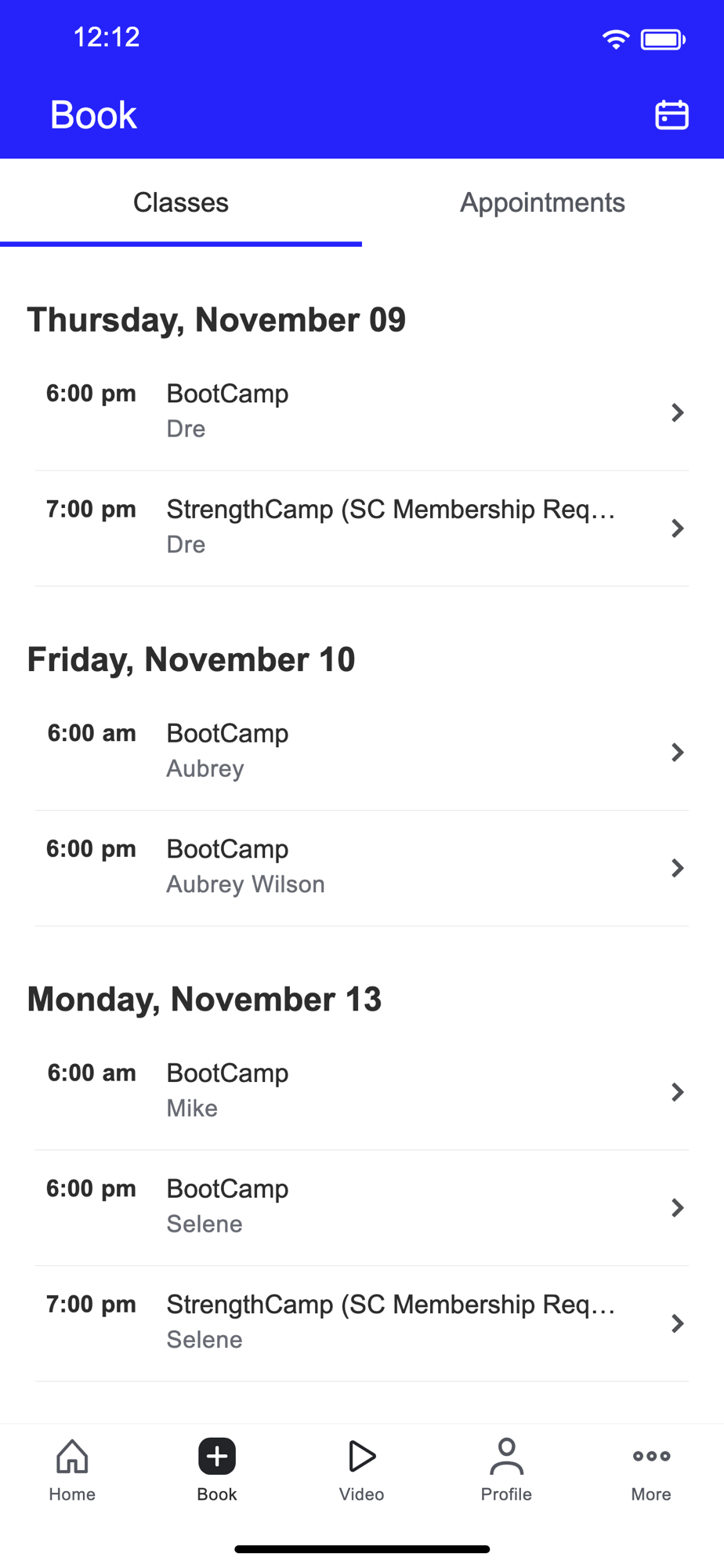Tap the battery status icon
The width and height of the screenshot is (724, 1568).
tap(663, 39)
